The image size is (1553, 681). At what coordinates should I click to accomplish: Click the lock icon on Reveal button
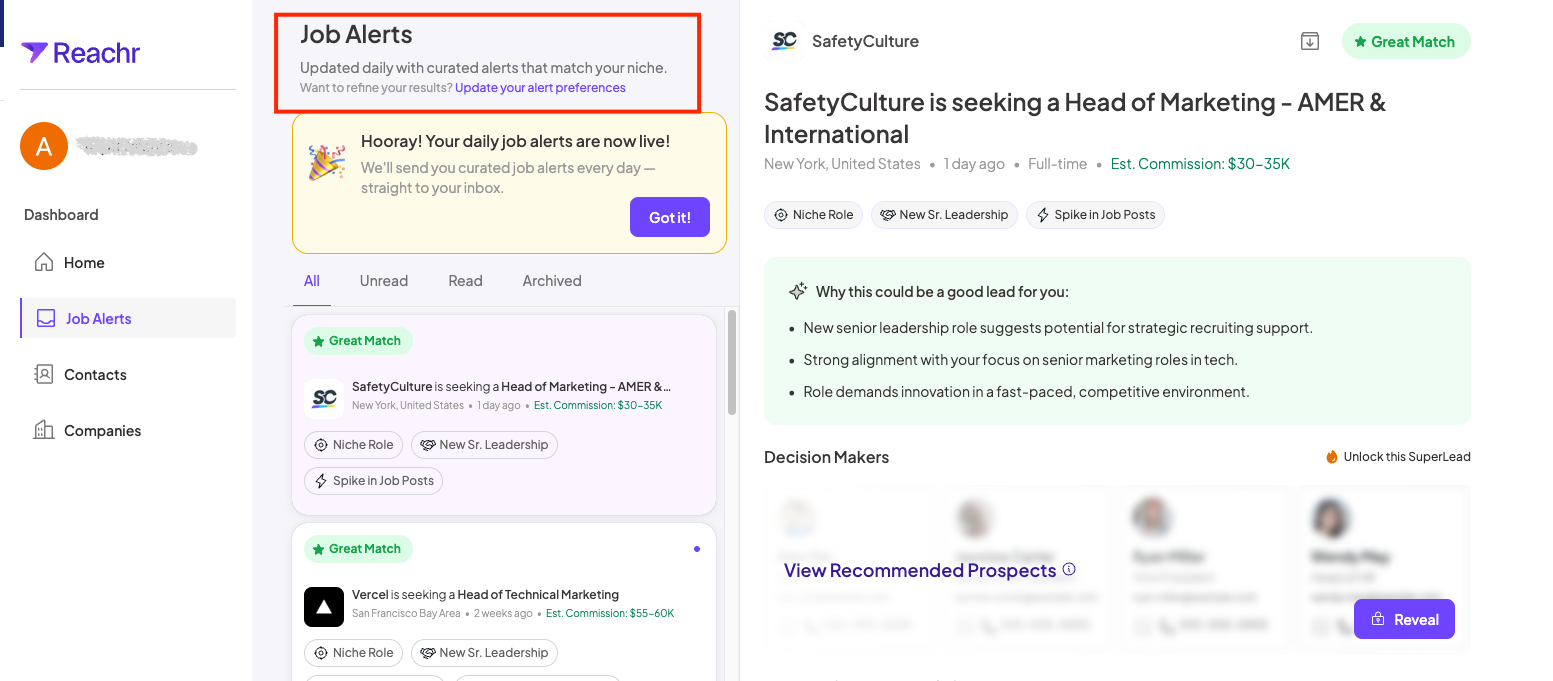point(1377,619)
